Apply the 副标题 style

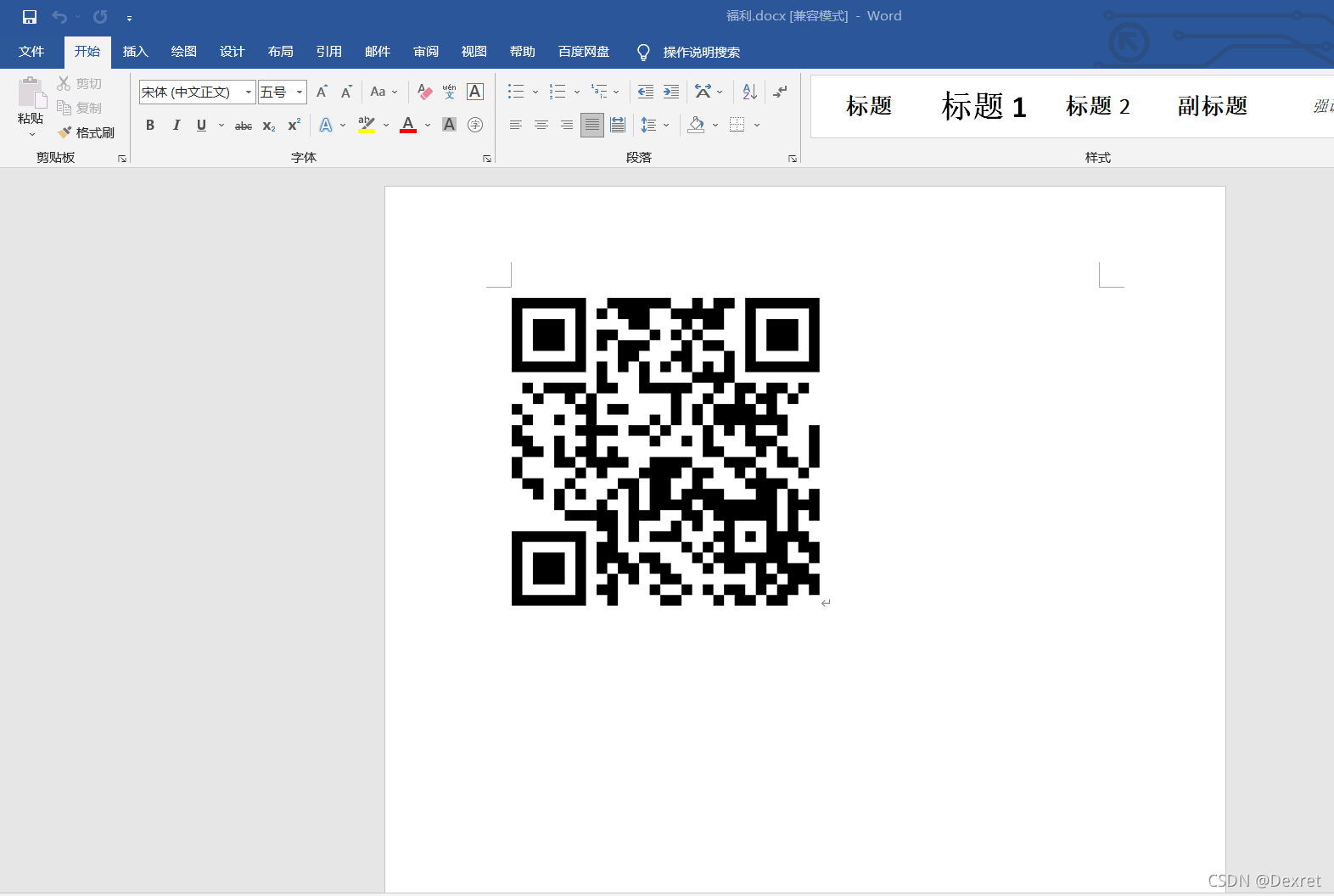(x=1212, y=106)
